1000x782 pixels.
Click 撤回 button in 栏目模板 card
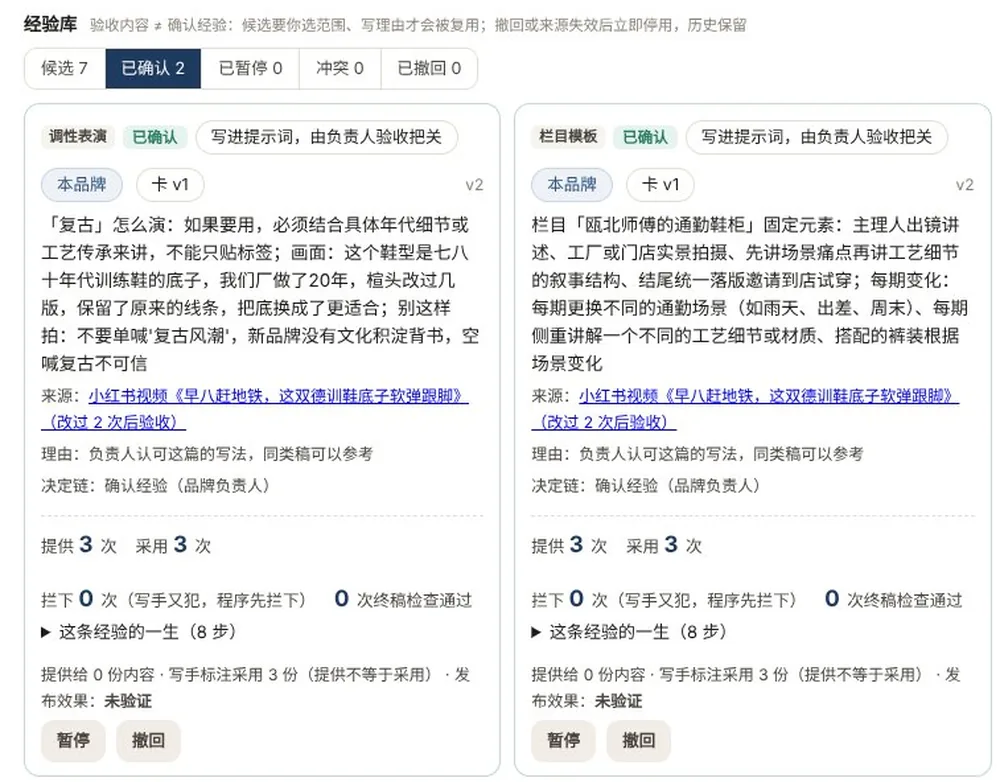(639, 741)
